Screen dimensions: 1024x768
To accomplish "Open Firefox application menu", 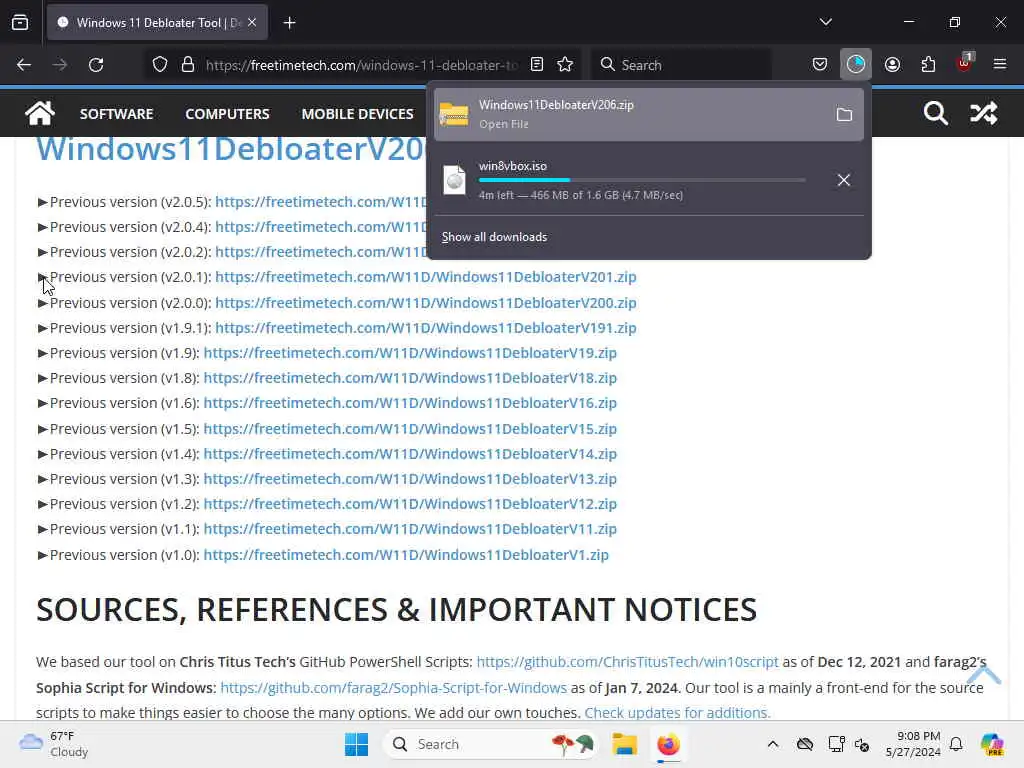I will [x=1000, y=65].
